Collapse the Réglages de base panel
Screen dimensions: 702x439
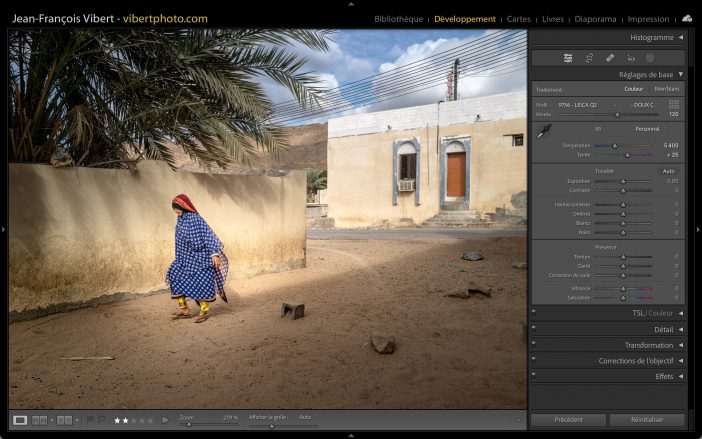(680, 74)
